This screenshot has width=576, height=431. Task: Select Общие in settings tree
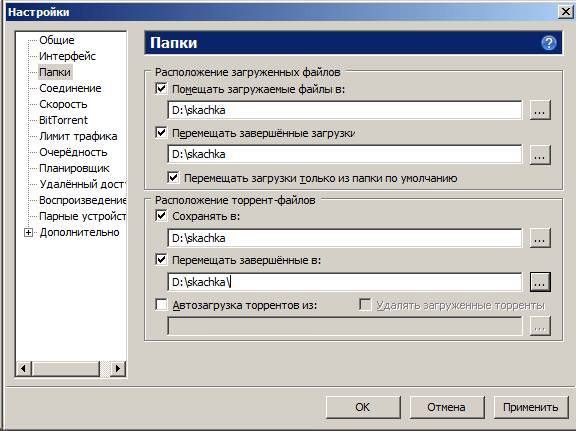(x=57, y=40)
